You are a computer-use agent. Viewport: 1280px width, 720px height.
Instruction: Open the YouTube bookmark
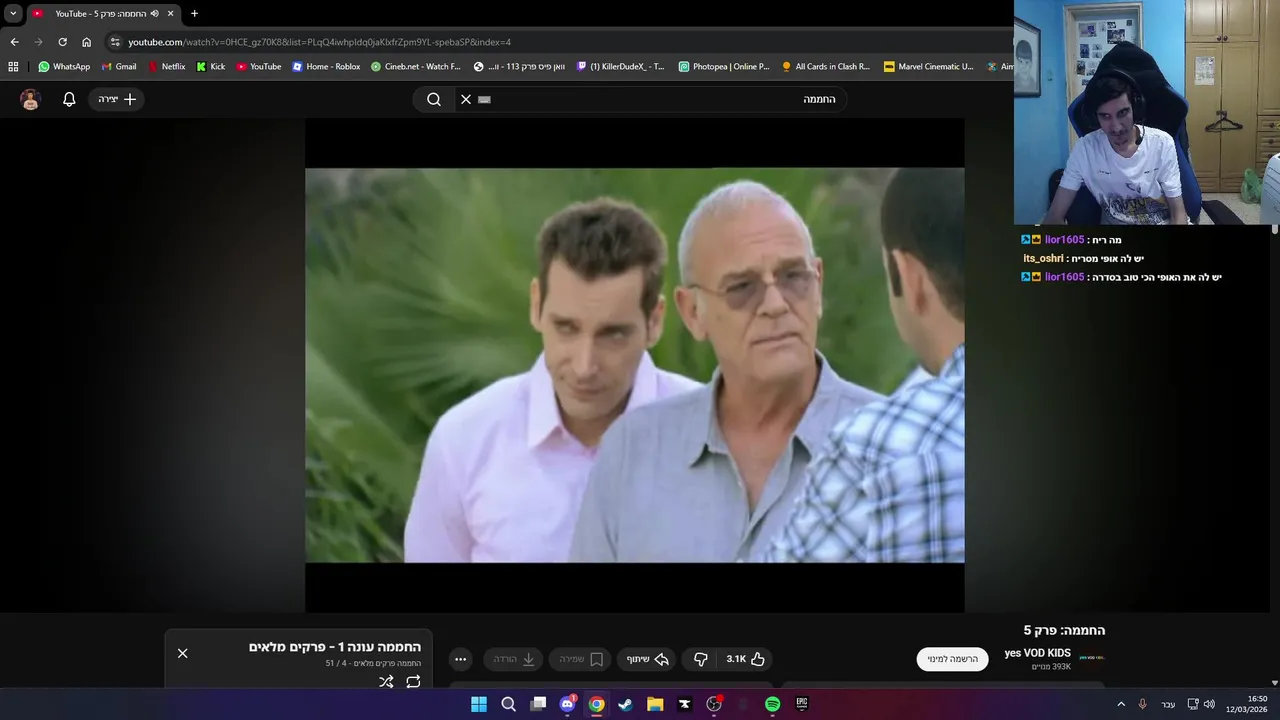[x=259, y=67]
